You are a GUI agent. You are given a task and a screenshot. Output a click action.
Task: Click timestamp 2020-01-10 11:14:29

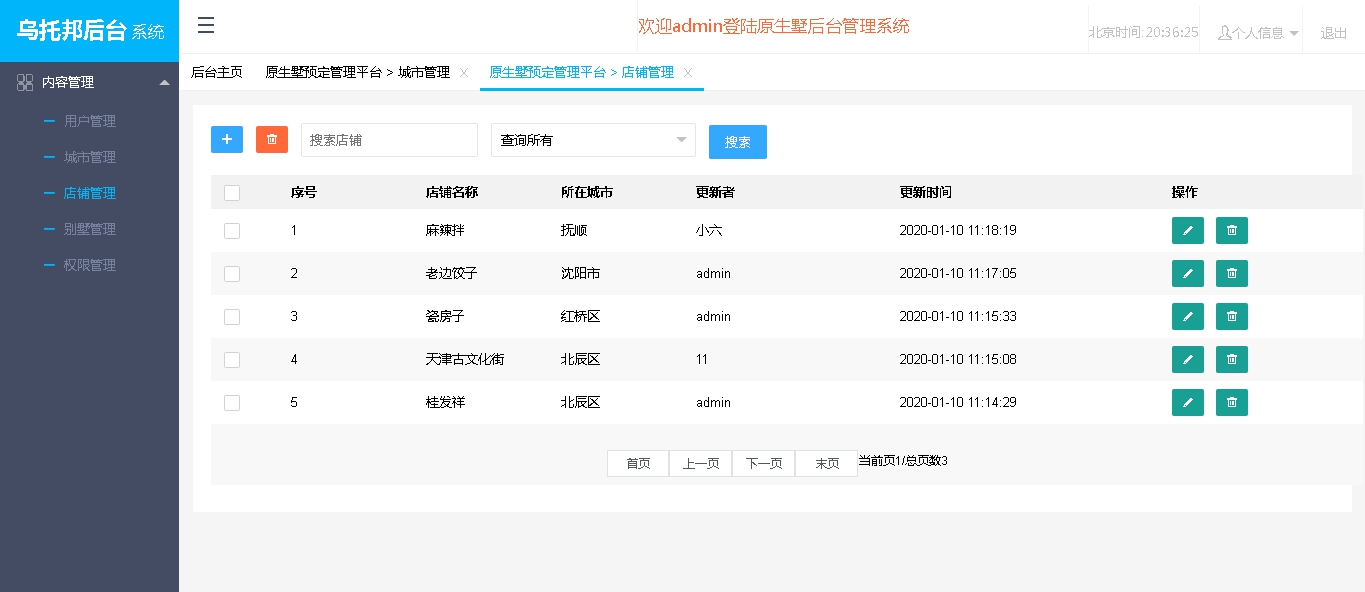tap(958, 402)
